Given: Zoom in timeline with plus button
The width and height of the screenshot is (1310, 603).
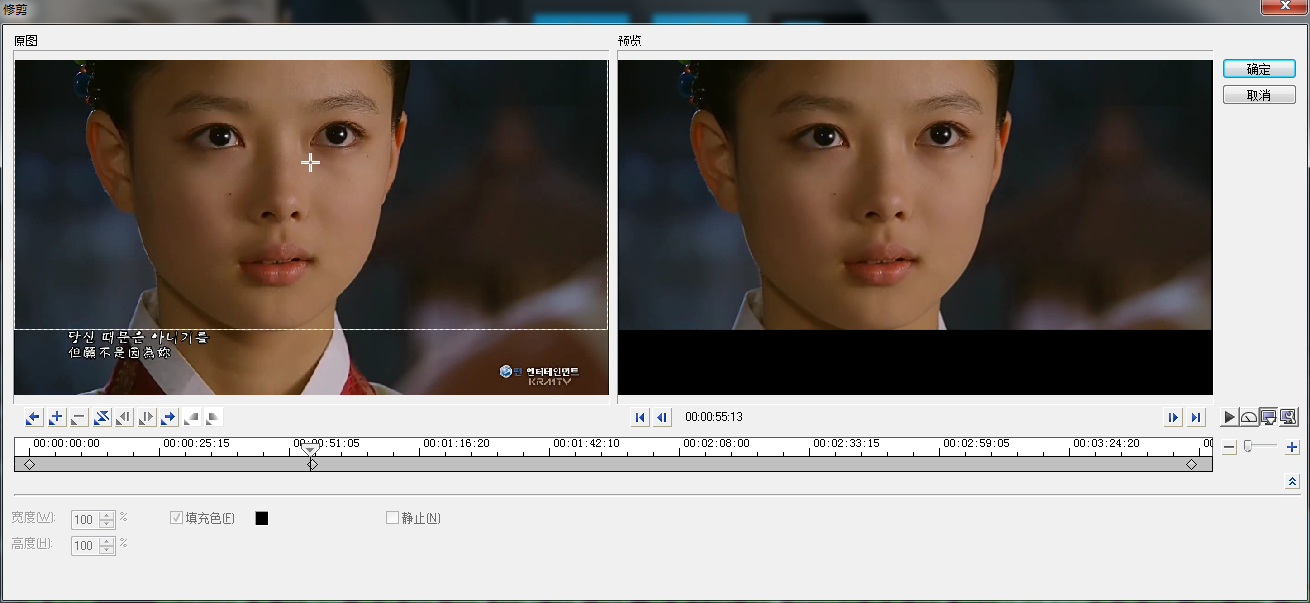Looking at the screenshot, I should (1292, 447).
